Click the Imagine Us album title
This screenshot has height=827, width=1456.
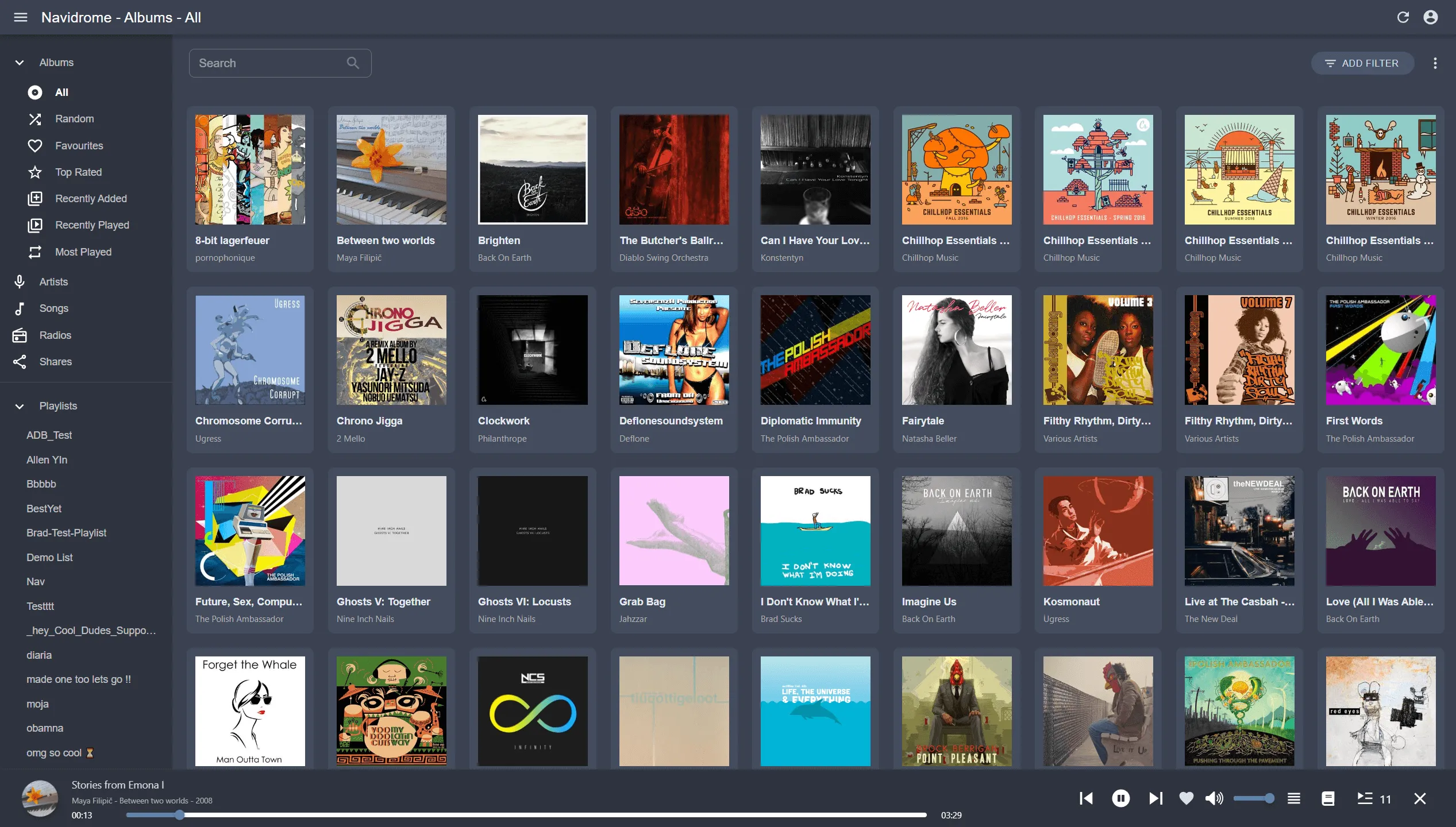click(929, 602)
